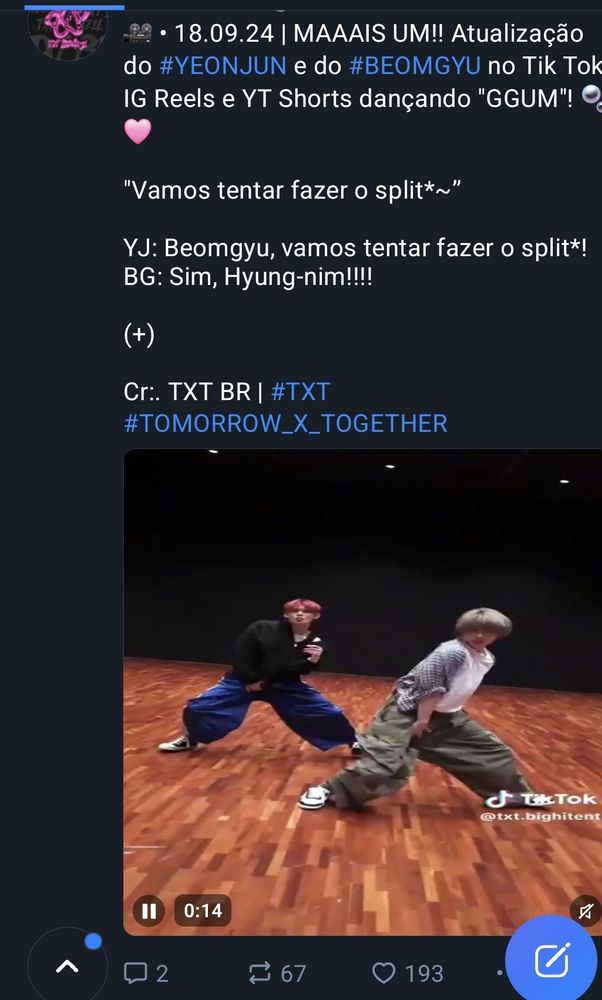
Task: Tap the TikTok watermark on video
Action: (x=542, y=805)
